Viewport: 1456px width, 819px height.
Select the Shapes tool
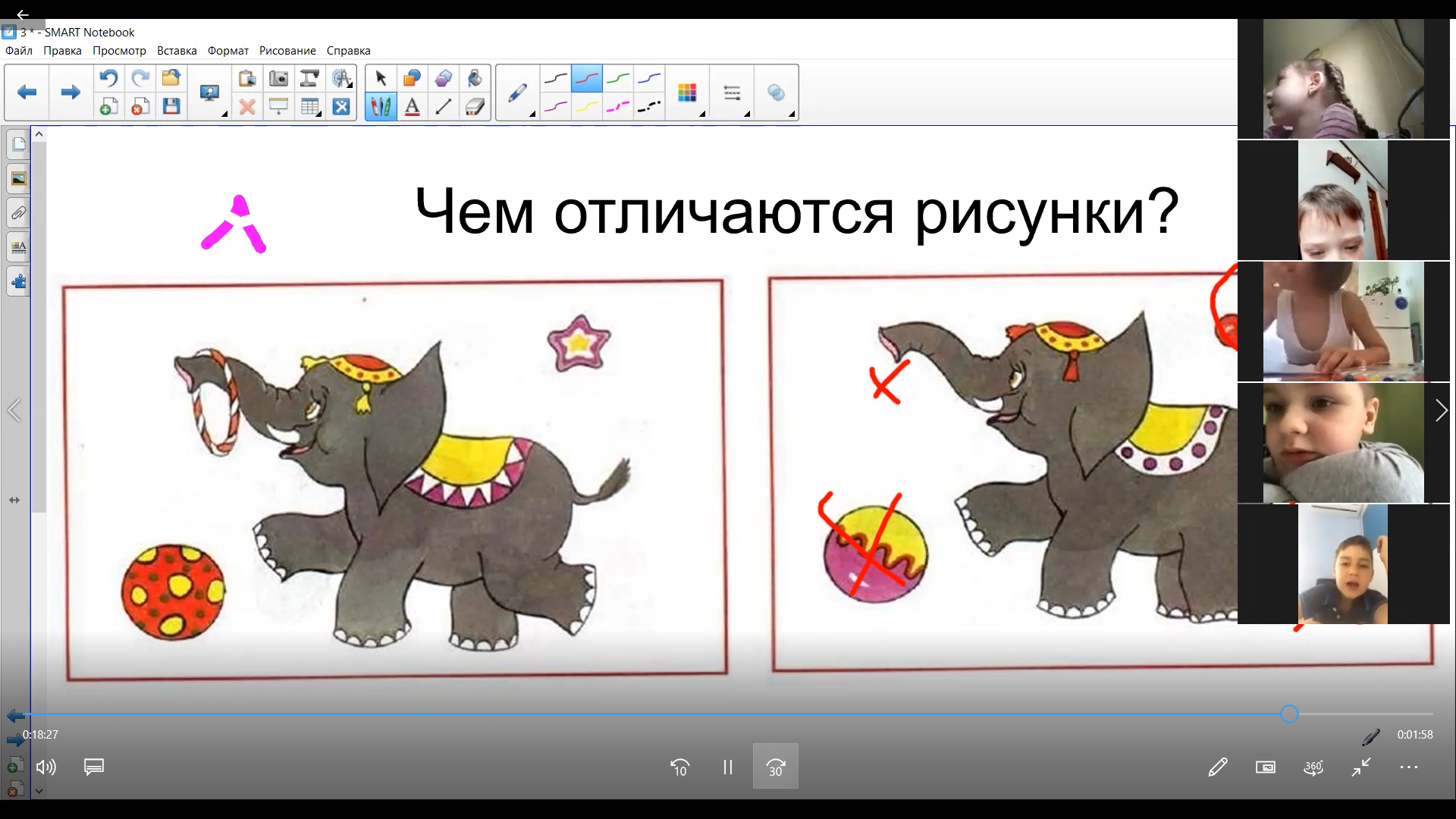[413, 78]
